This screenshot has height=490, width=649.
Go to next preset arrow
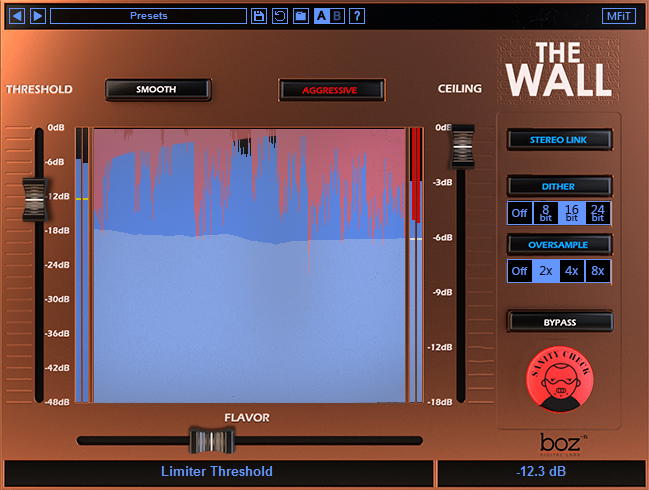coord(38,16)
